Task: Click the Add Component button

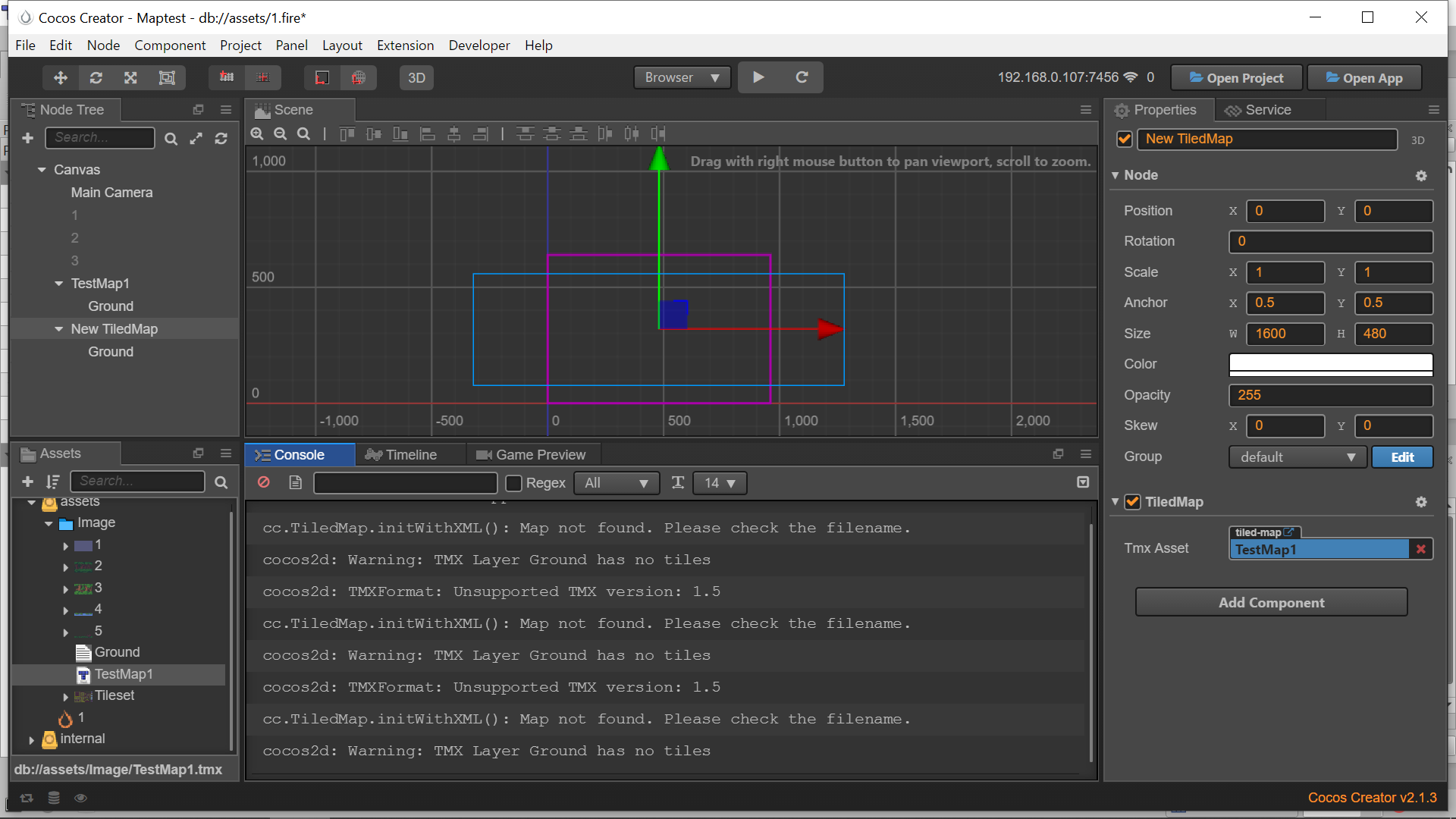Action: (1271, 603)
